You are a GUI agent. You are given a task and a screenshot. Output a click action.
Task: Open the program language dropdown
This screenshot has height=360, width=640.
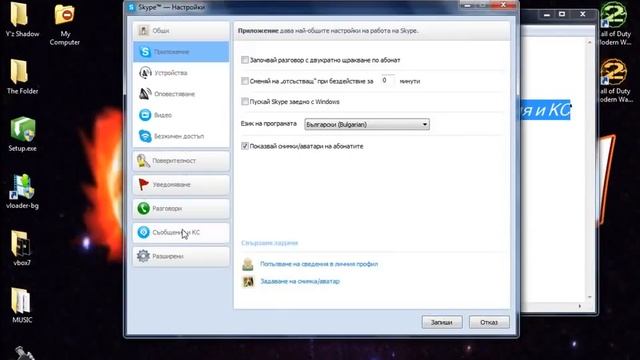pos(367,124)
